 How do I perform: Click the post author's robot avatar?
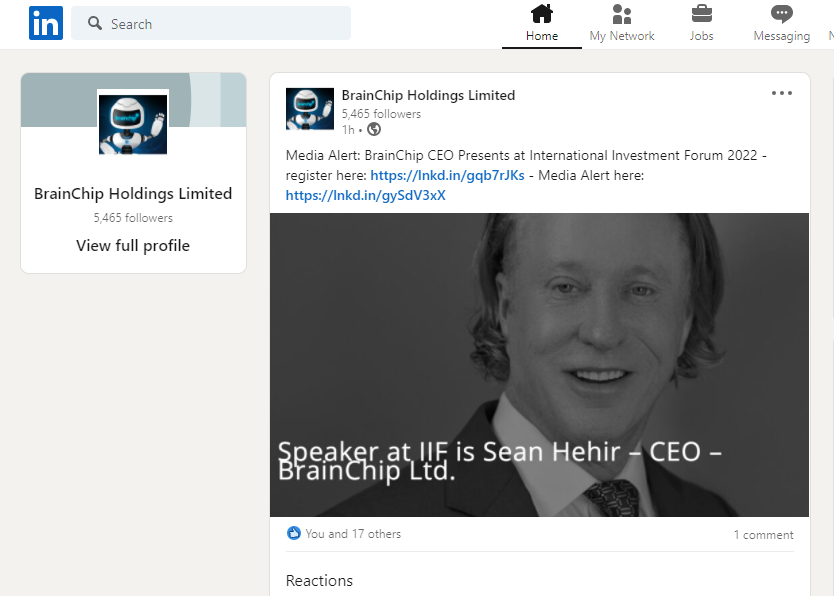(310, 109)
